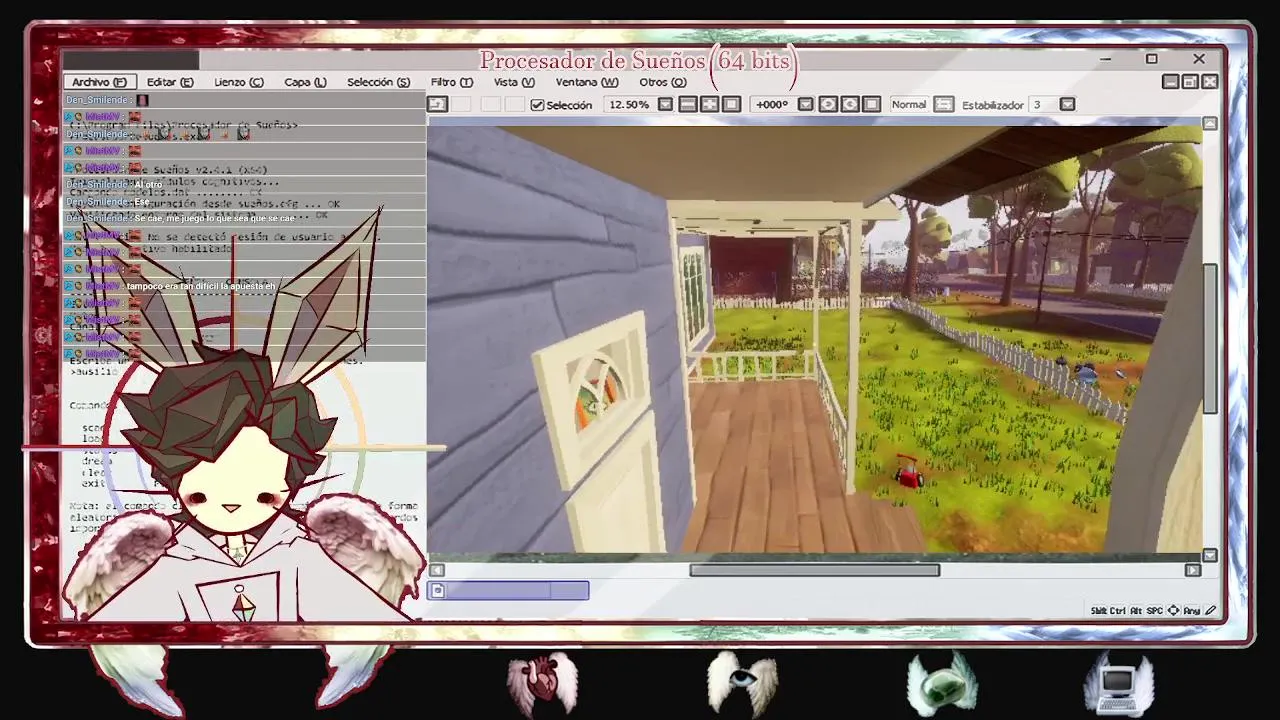Open the Archivo menu
Viewport: 1280px width, 720px height.
99,82
